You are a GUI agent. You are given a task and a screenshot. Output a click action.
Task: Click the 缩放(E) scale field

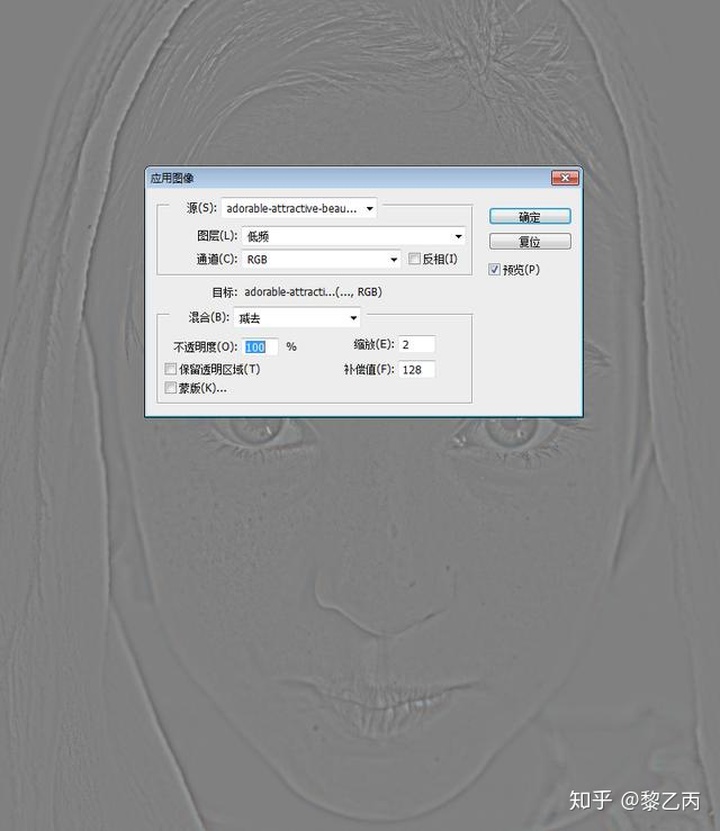[417, 344]
